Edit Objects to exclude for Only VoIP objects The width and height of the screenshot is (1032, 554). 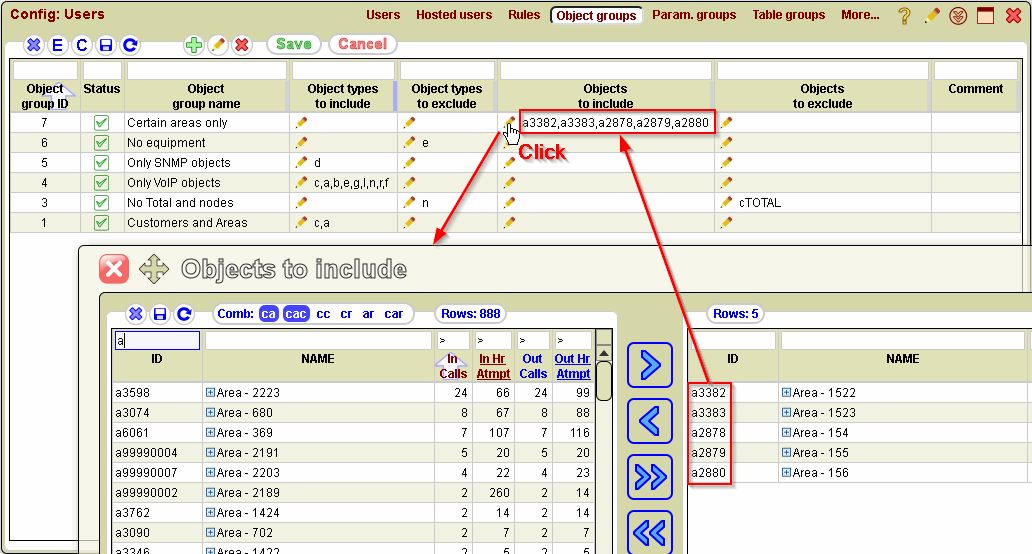tap(726, 182)
